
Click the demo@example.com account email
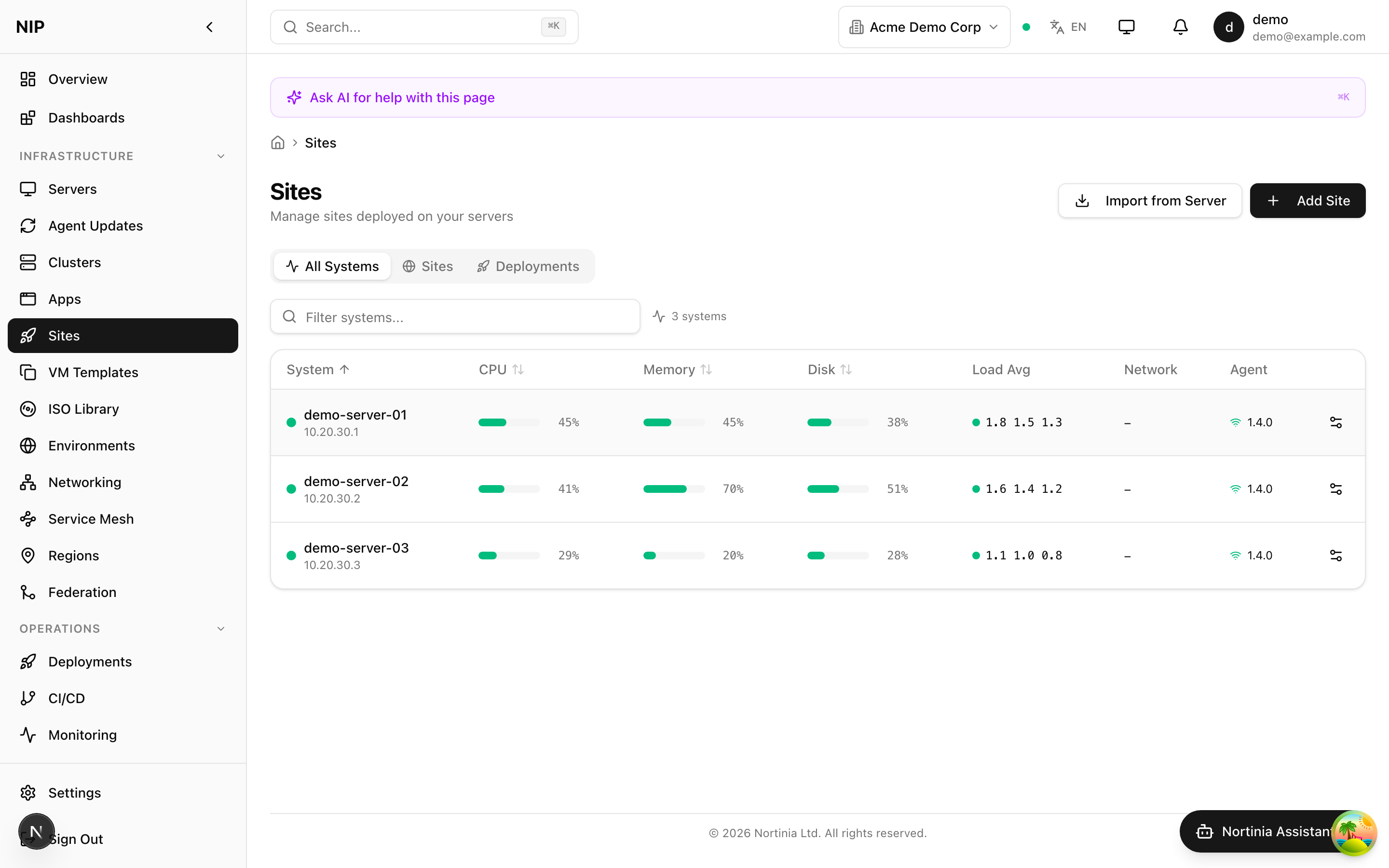[1308, 37]
